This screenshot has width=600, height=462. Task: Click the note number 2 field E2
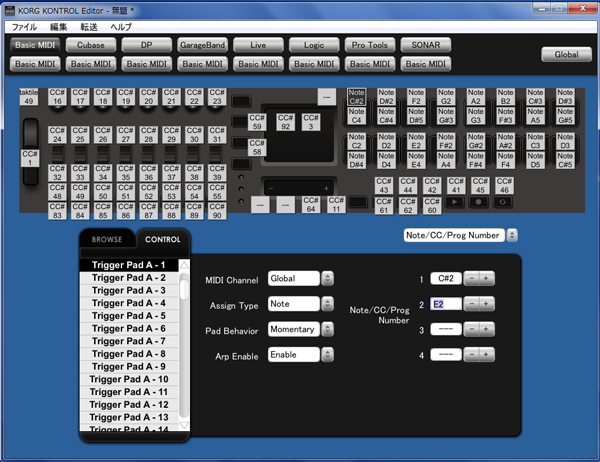tap(446, 304)
